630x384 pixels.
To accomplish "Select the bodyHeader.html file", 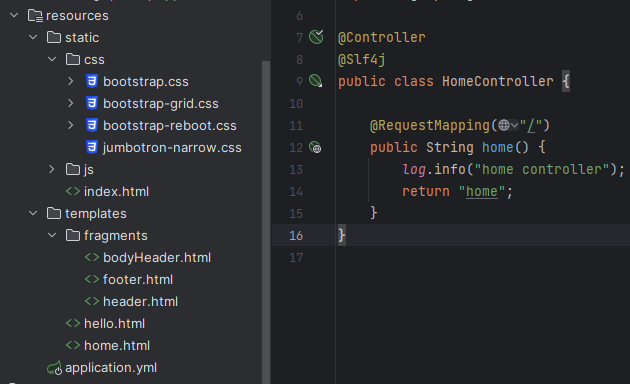I will tap(157, 257).
